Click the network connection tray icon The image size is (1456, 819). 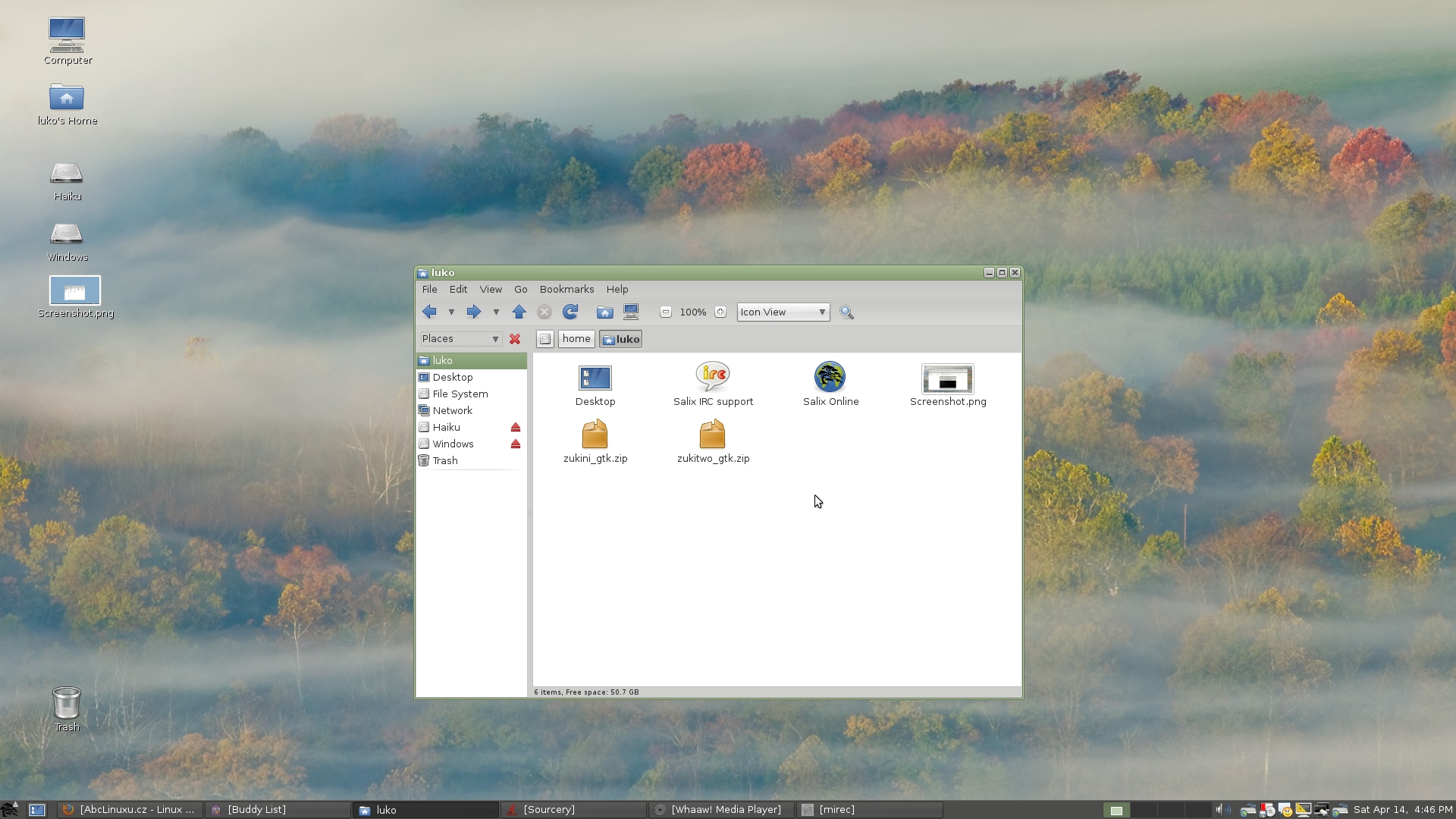(1322, 810)
